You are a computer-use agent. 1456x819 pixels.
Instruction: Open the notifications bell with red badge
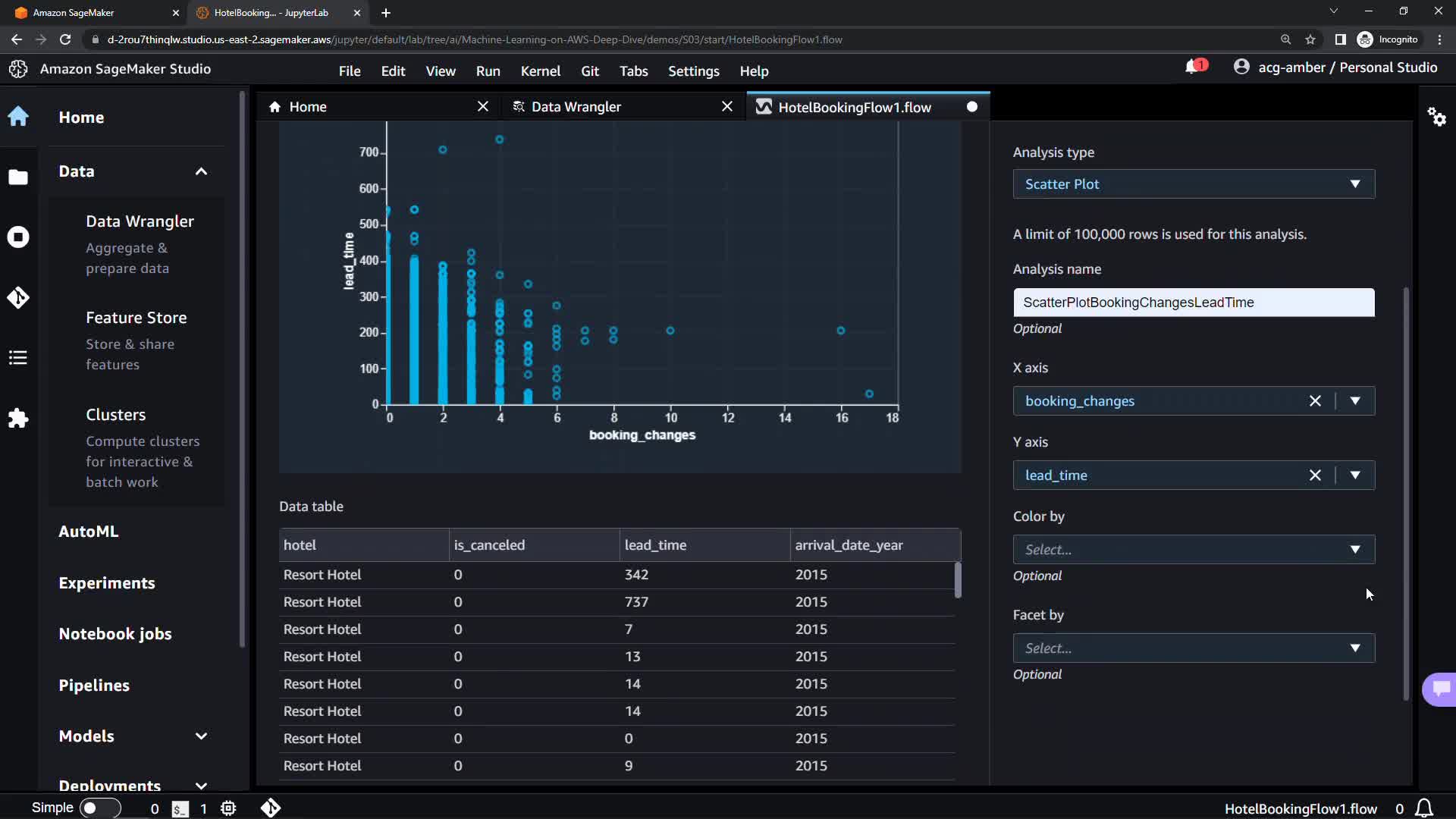click(x=1194, y=67)
